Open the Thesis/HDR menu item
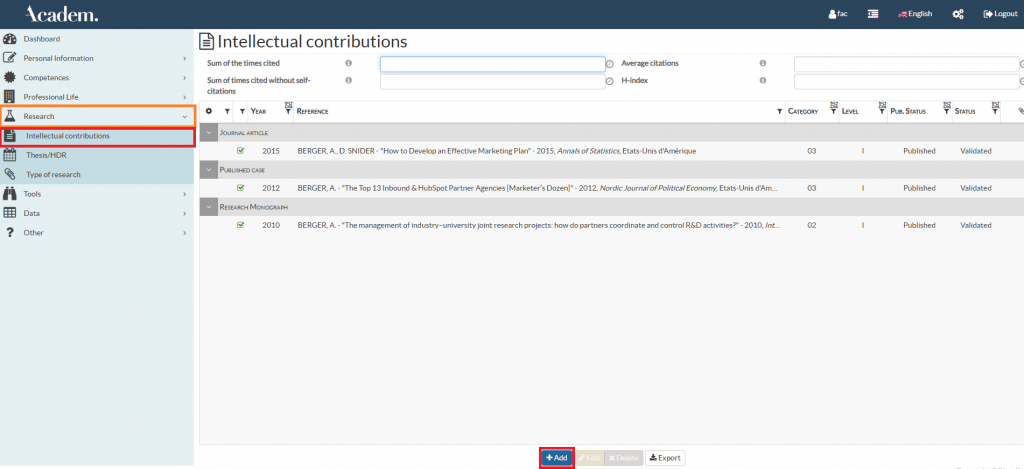The height and width of the screenshot is (469, 1024). tap(46, 155)
